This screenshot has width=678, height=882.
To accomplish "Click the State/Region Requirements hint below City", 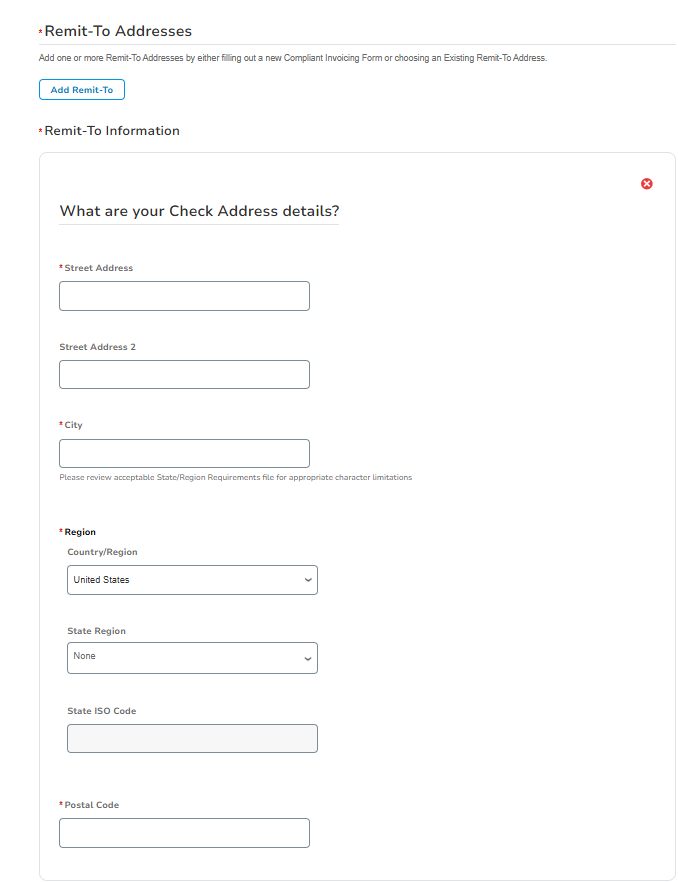I will point(235,477).
